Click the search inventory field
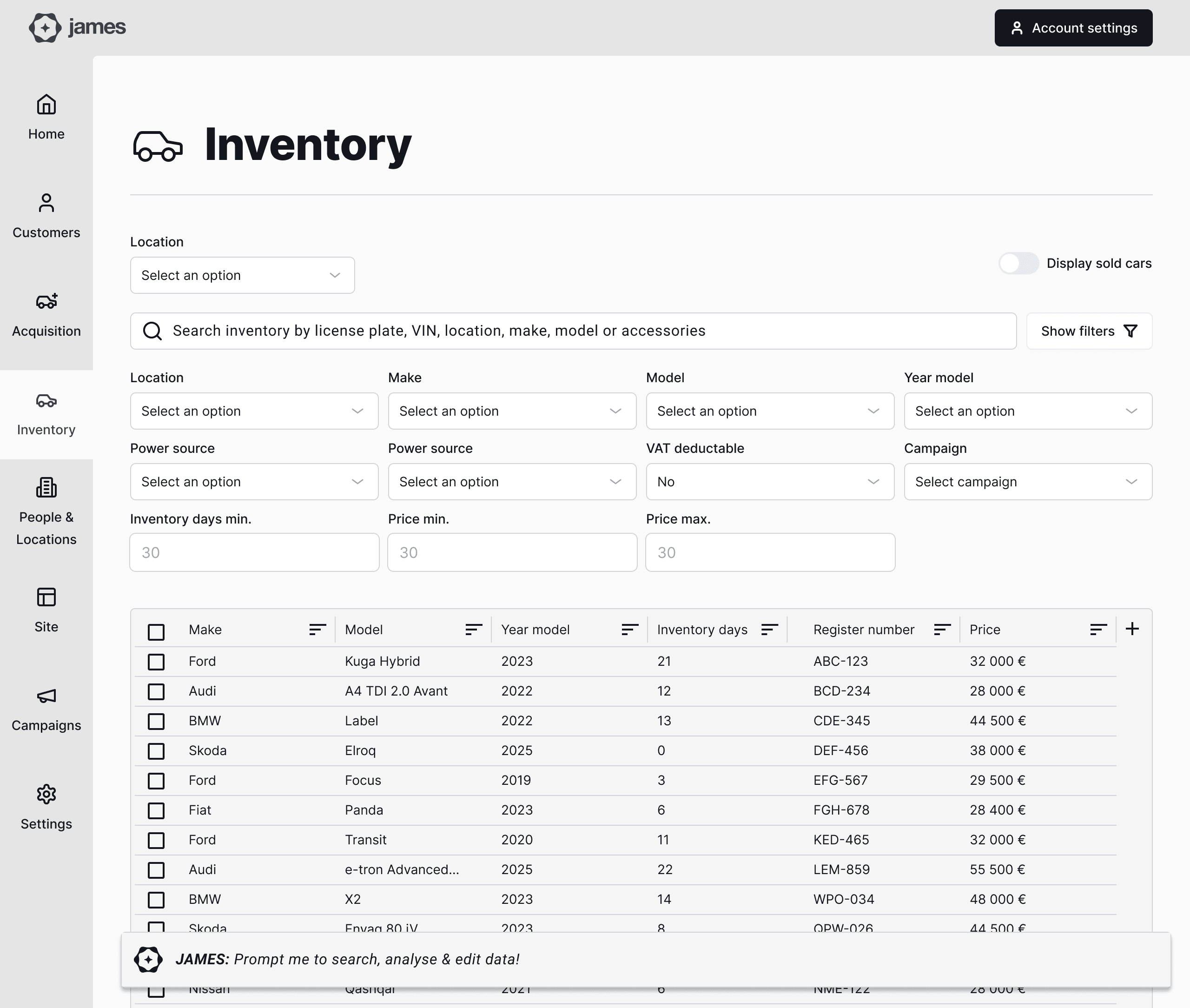Screen dimensions: 1190x1008 573,331
